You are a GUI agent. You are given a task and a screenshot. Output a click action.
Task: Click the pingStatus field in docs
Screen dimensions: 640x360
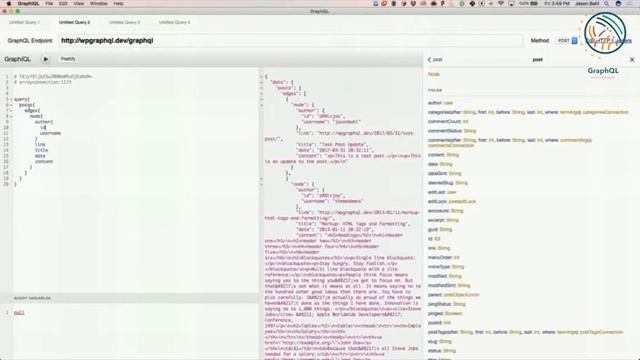[439, 304]
